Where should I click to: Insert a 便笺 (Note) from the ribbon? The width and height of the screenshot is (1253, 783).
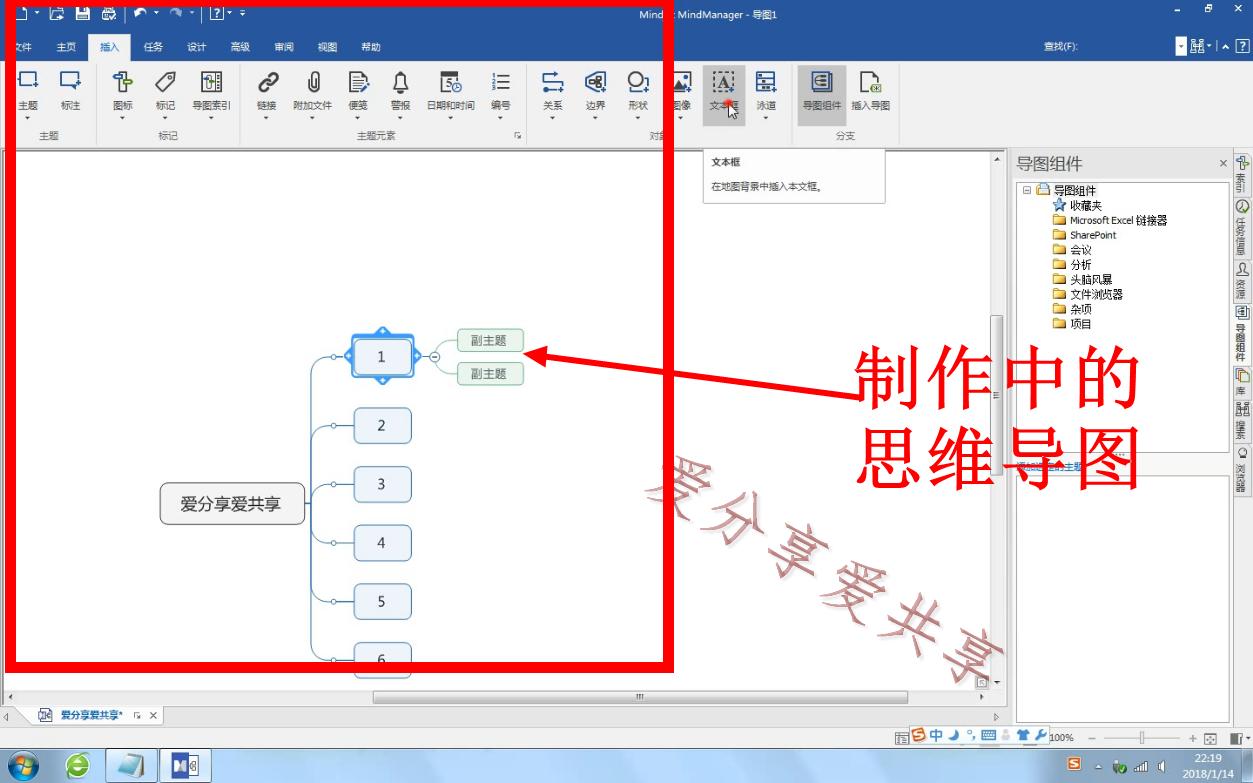click(358, 95)
